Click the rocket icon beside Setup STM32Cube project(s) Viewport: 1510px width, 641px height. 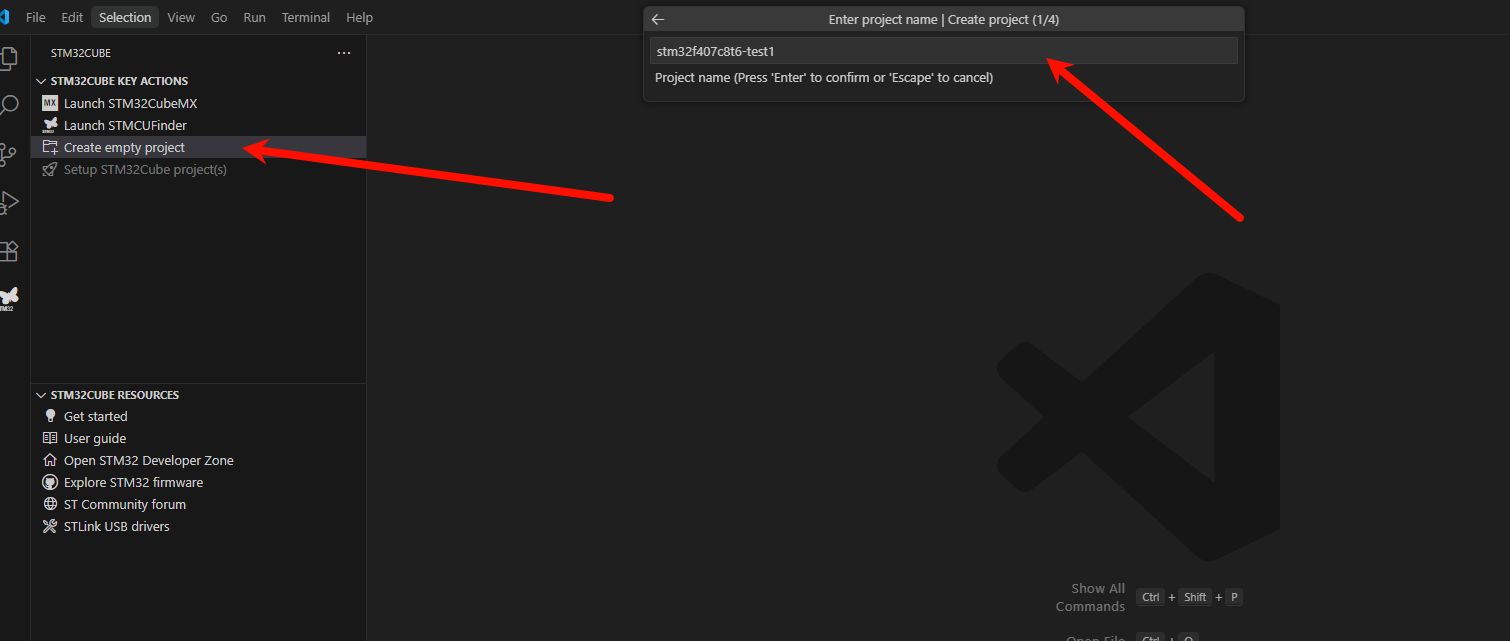50,169
